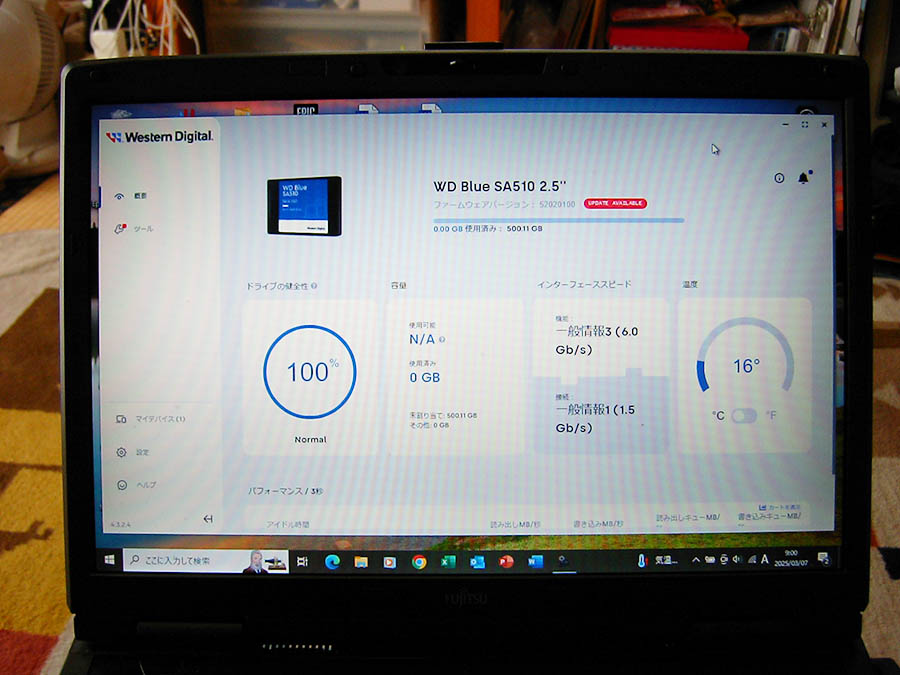
Task: Open the 設定 settings page
Action: pos(133,452)
